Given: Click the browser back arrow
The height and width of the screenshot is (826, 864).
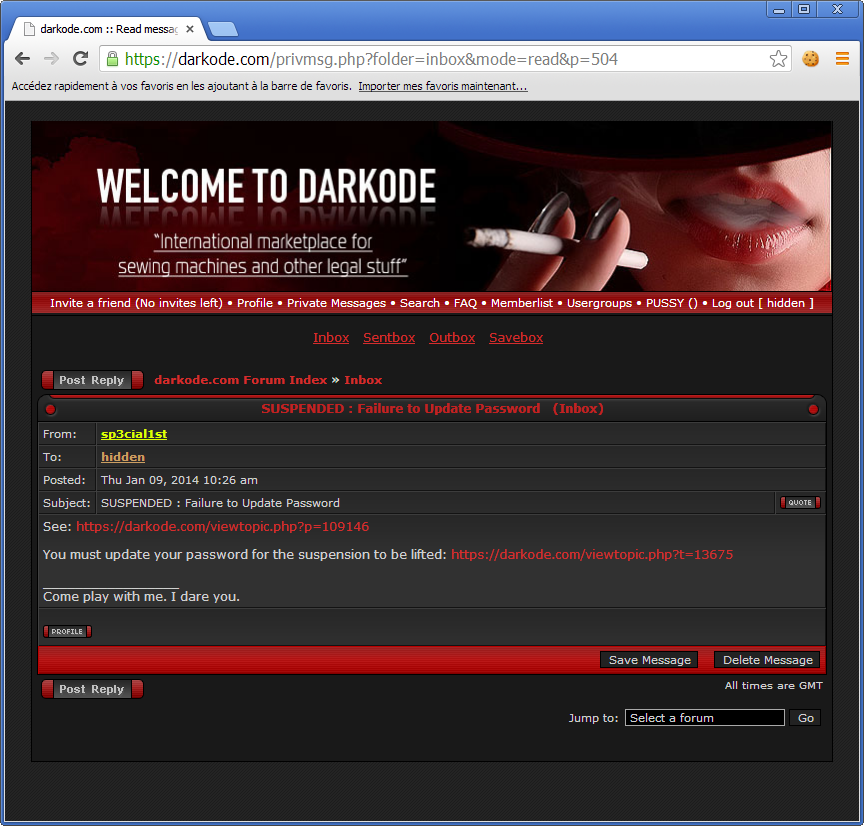Looking at the screenshot, I should coord(23,59).
